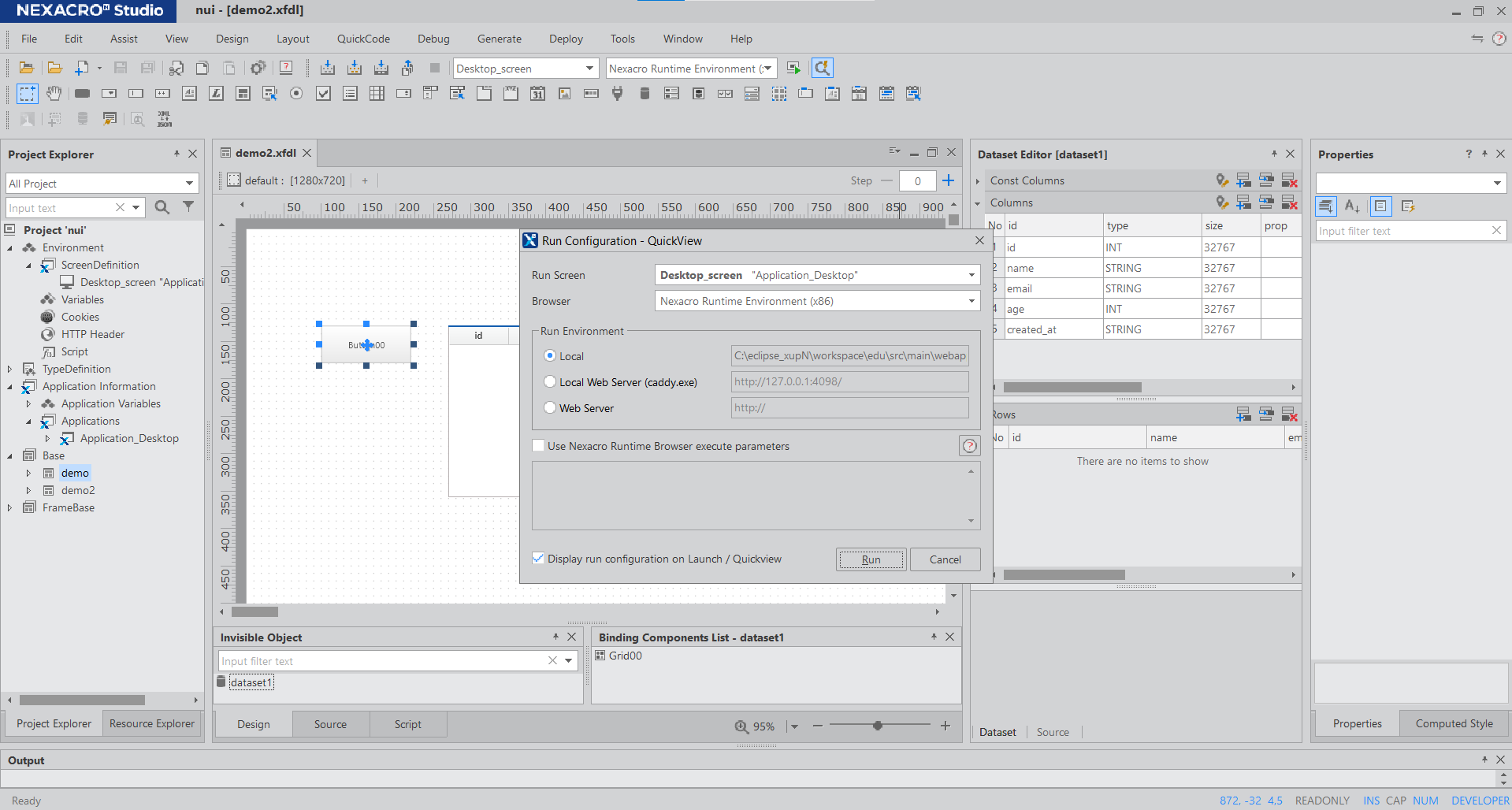Image resolution: width=1512 pixels, height=810 pixels.
Task: Uncheck Display run configuration on Launch
Action: point(539,559)
